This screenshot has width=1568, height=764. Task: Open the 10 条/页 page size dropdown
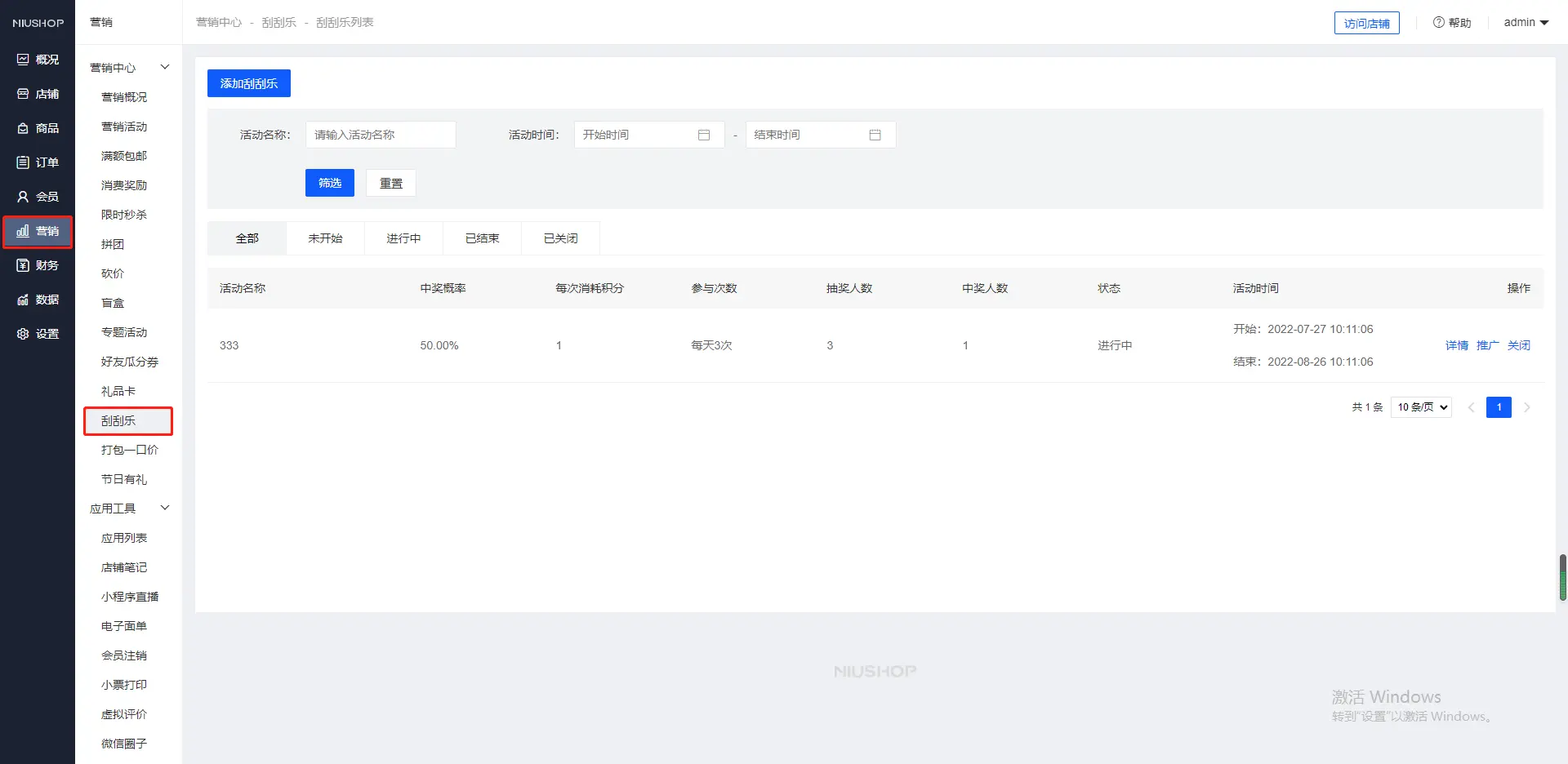pyautogui.click(x=1421, y=407)
